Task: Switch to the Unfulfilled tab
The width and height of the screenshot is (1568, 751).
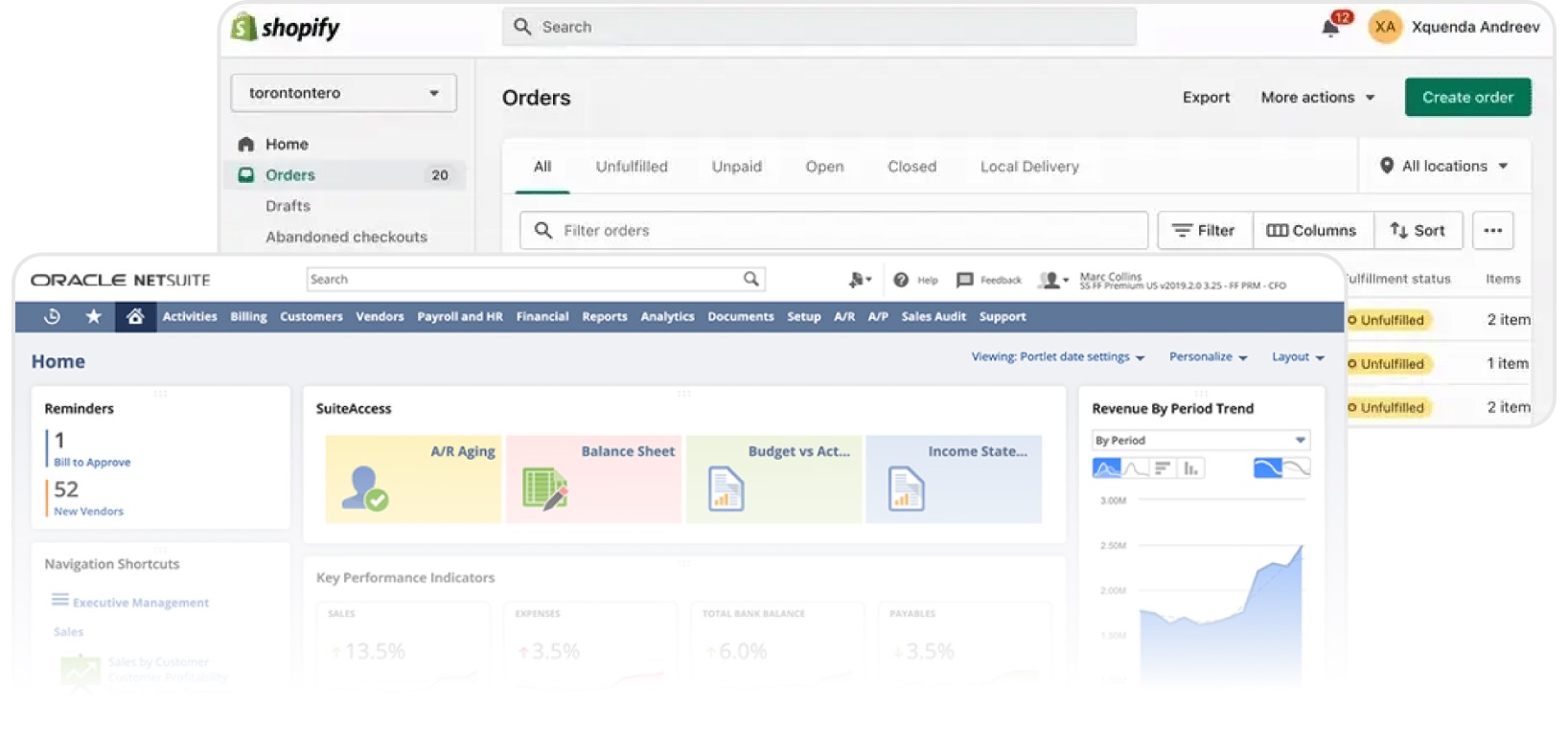Action: tap(632, 166)
